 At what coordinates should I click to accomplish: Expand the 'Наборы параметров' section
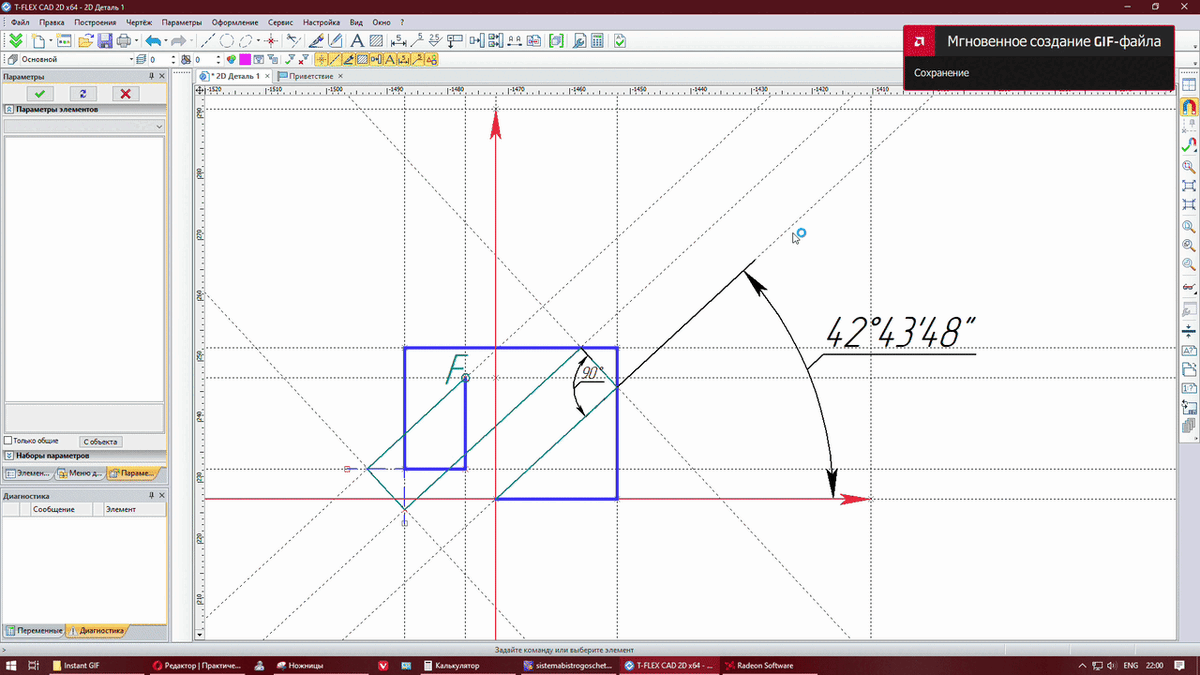pos(9,455)
